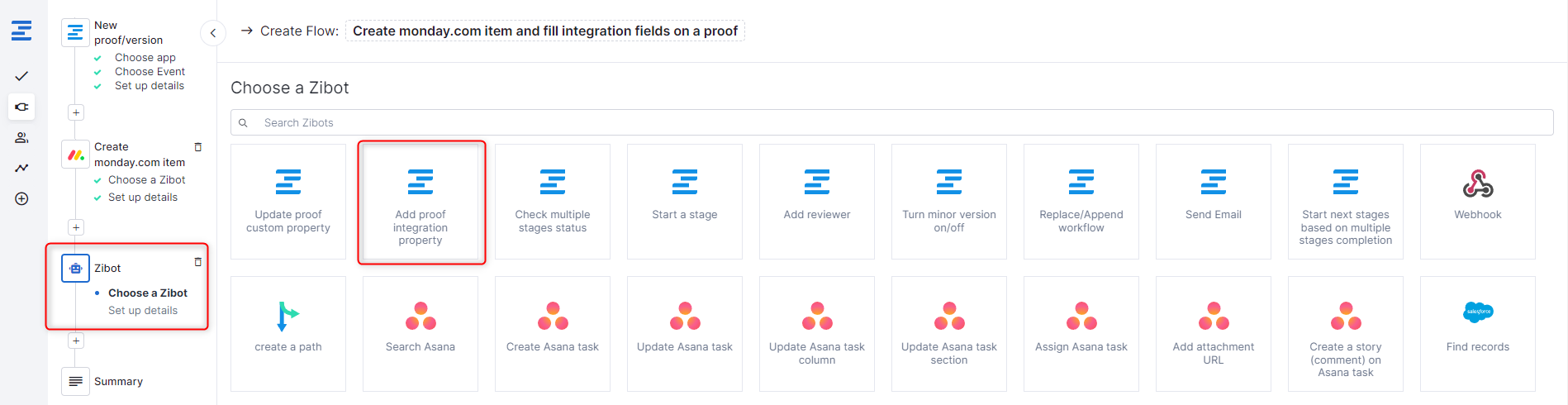1568x405 pixels.
Task: Choose the Send Email Zibot
Action: (x=1213, y=201)
